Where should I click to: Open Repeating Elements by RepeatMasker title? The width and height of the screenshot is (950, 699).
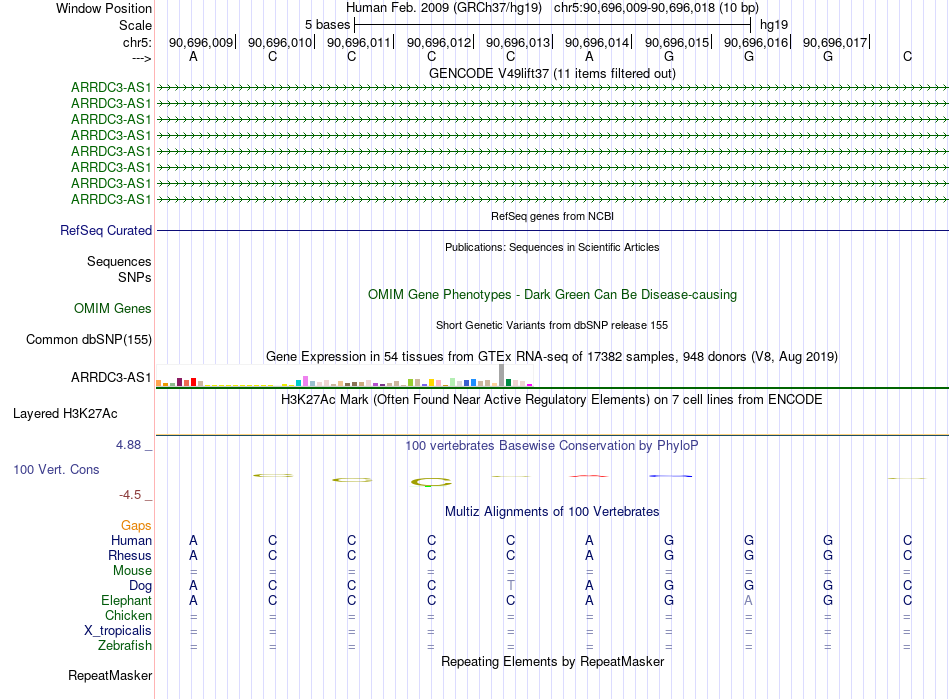pyautogui.click(x=552, y=662)
